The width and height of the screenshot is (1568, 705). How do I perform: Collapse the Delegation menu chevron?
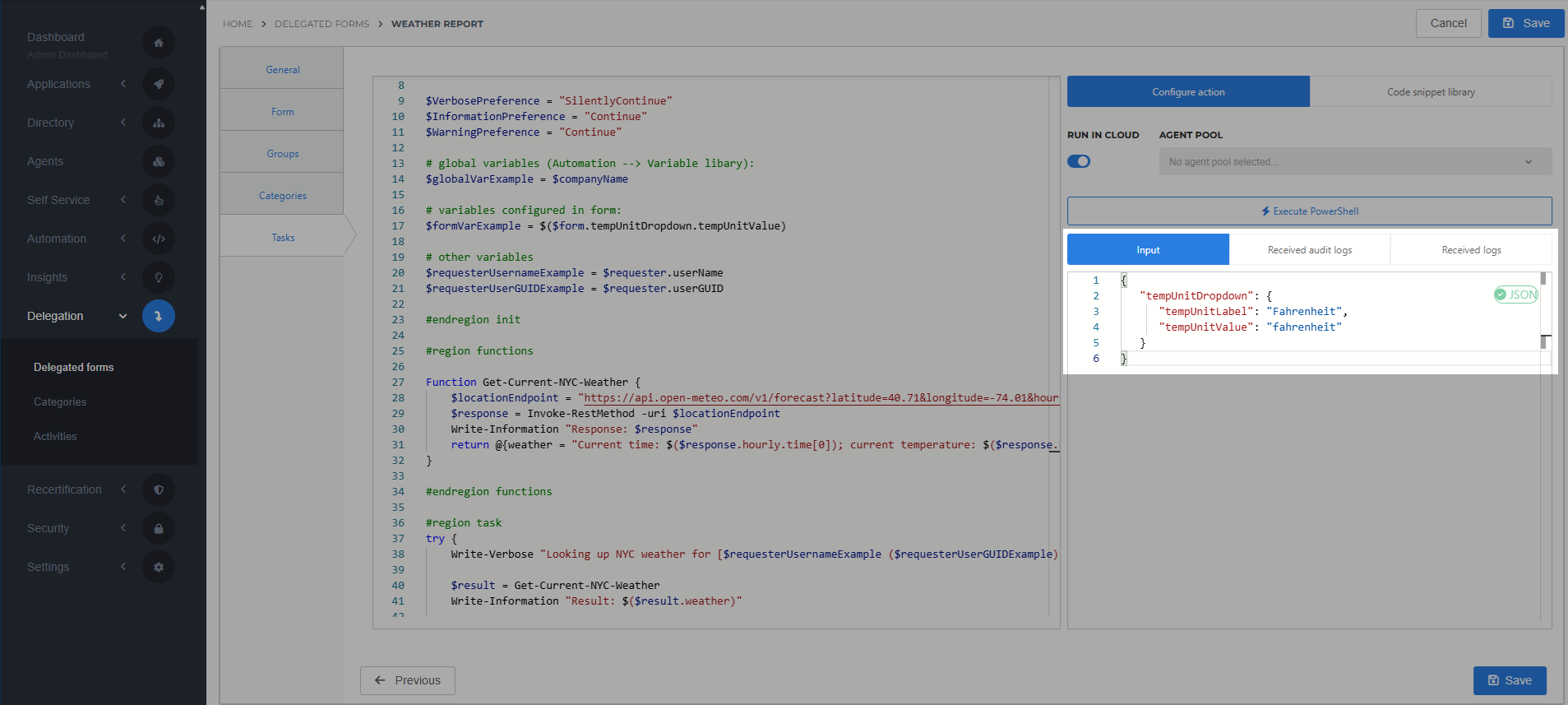123,316
